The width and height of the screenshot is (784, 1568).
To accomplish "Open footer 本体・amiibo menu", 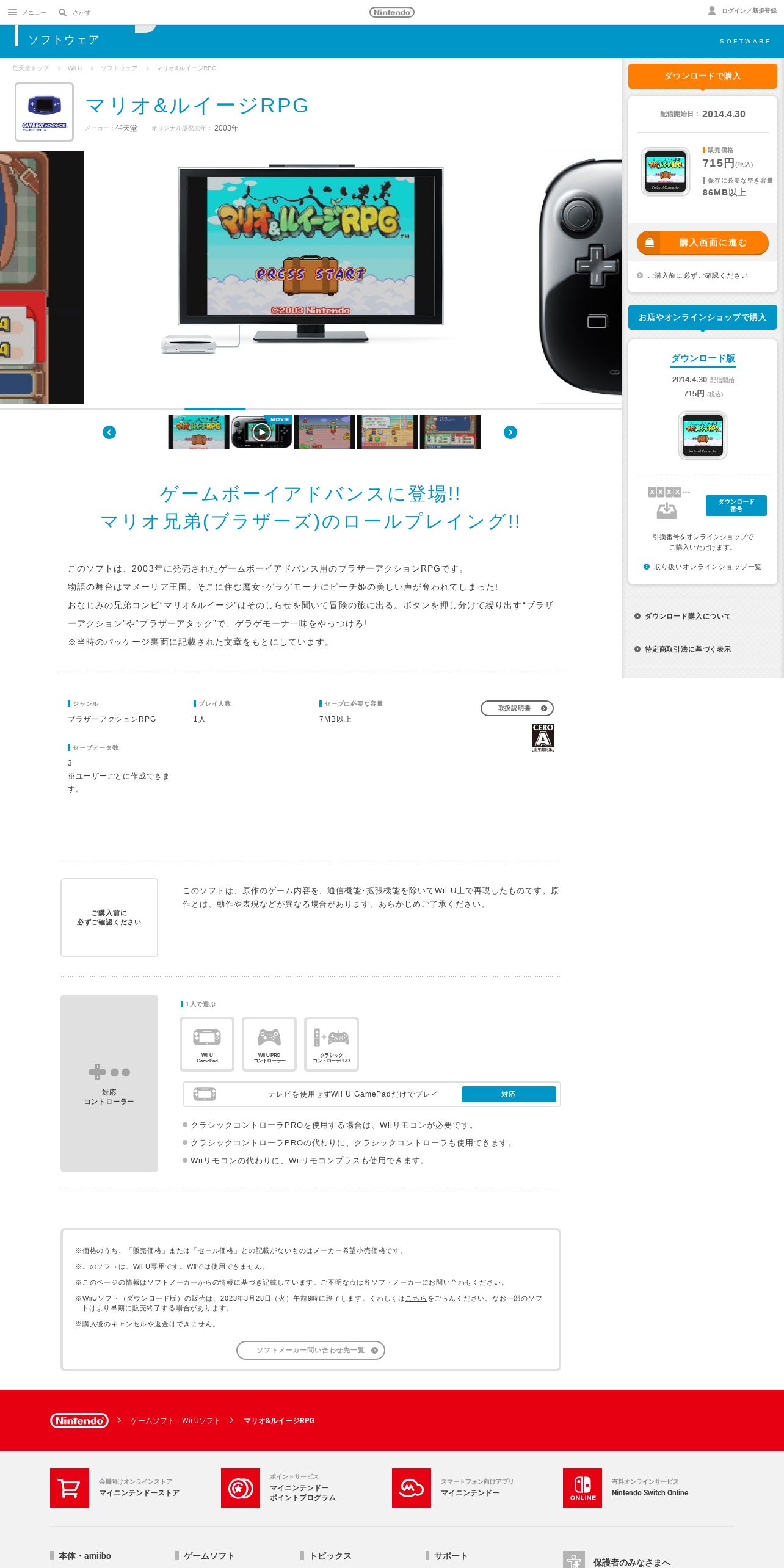I will (x=85, y=1556).
